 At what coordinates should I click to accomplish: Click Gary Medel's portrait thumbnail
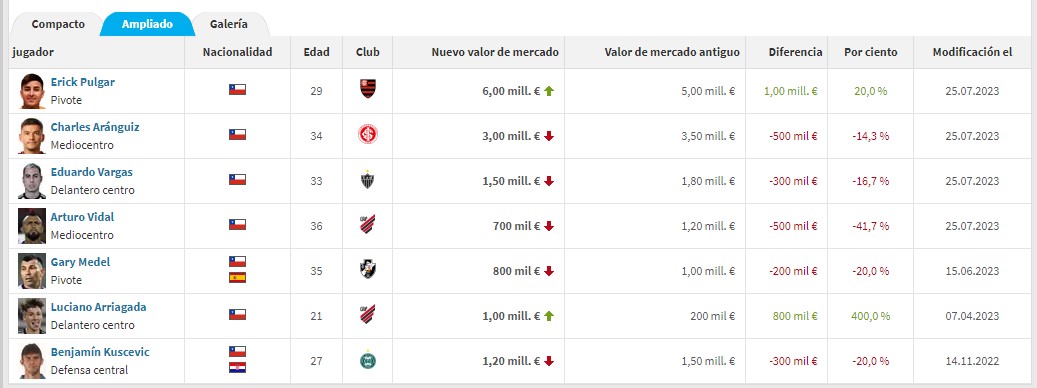coord(32,271)
